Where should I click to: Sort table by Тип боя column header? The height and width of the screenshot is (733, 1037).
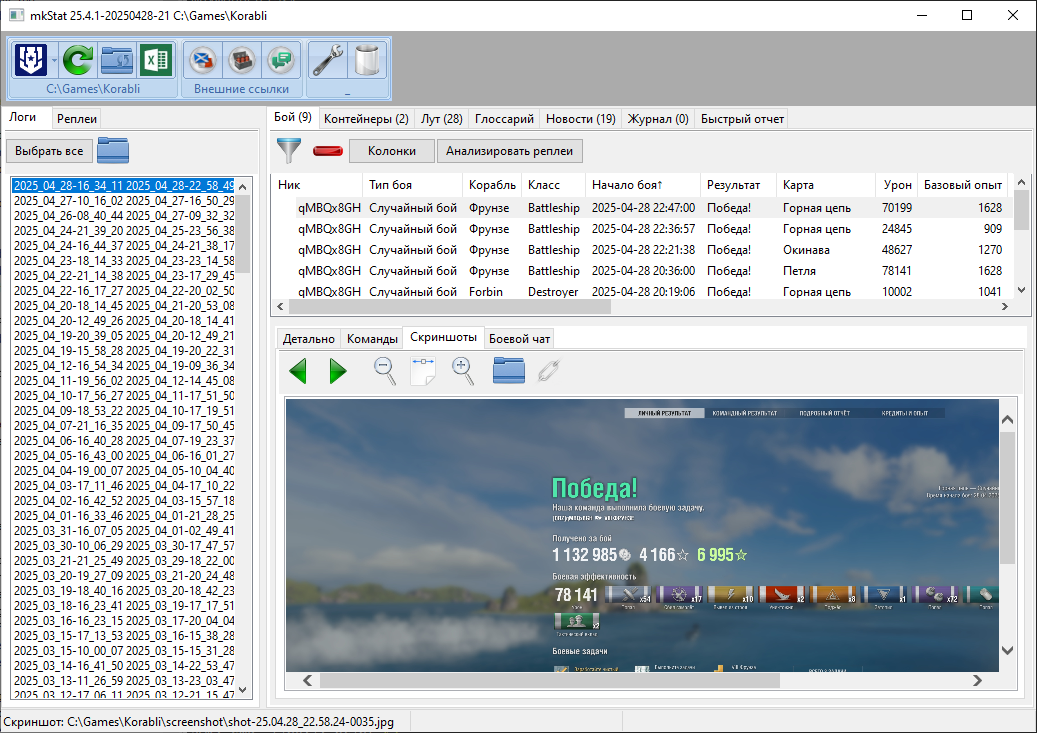[413, 185]
